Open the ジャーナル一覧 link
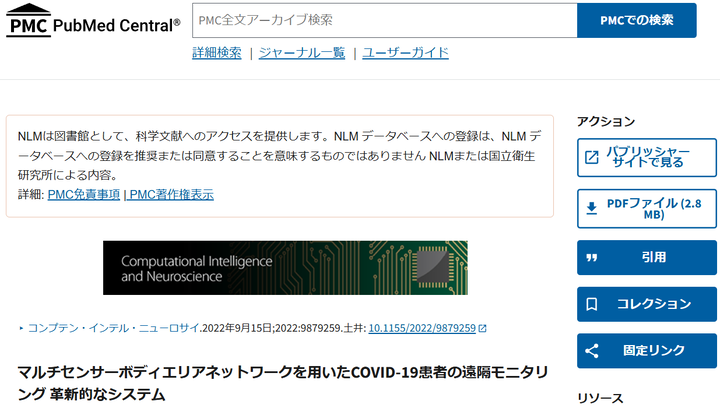This screenshot has height=415, width=720. point(302,53)
